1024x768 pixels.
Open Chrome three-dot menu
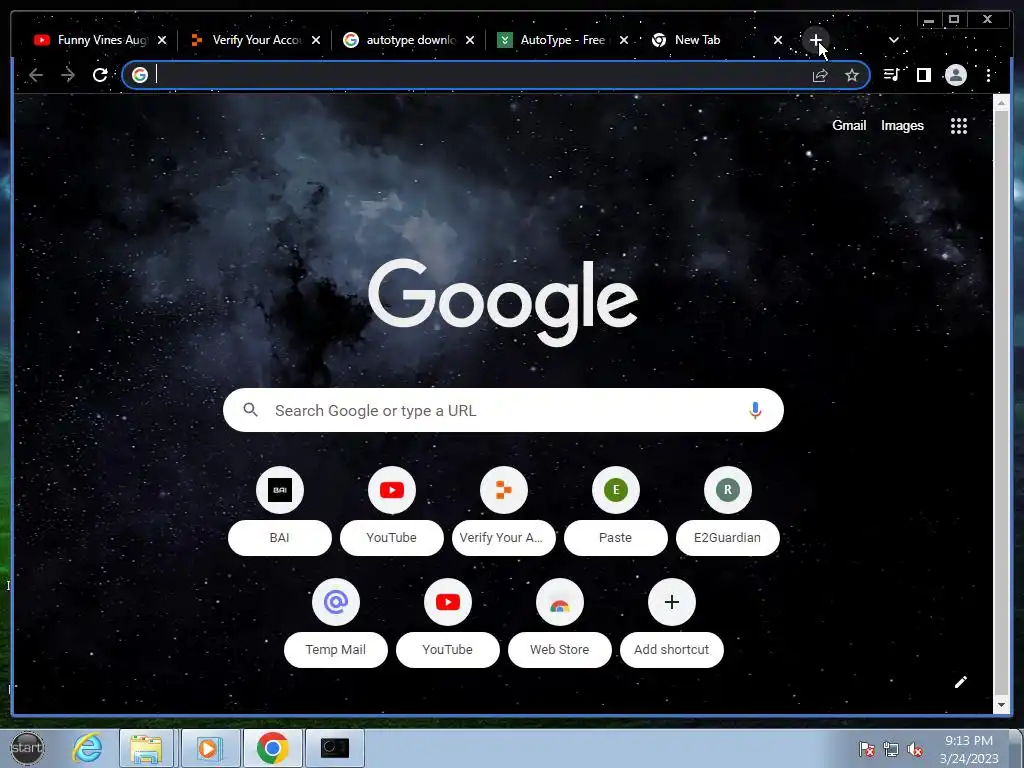point(989,75)
